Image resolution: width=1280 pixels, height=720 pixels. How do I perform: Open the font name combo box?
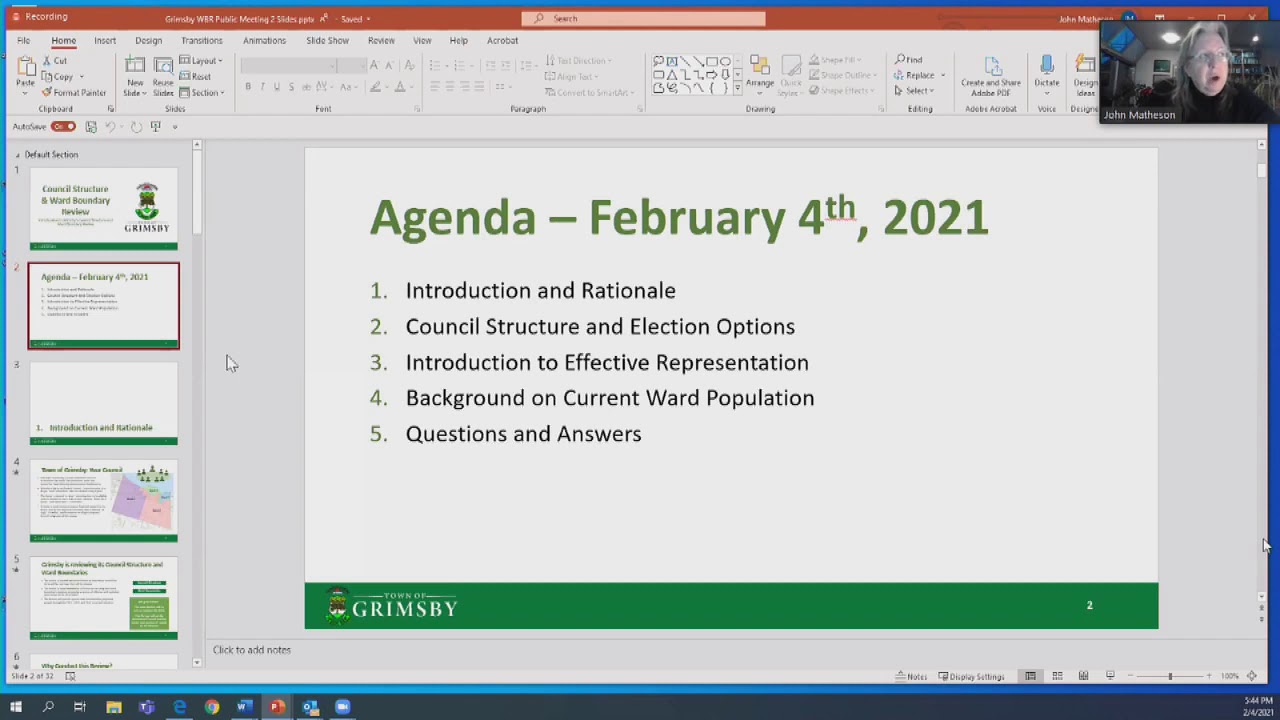[288, 66]
